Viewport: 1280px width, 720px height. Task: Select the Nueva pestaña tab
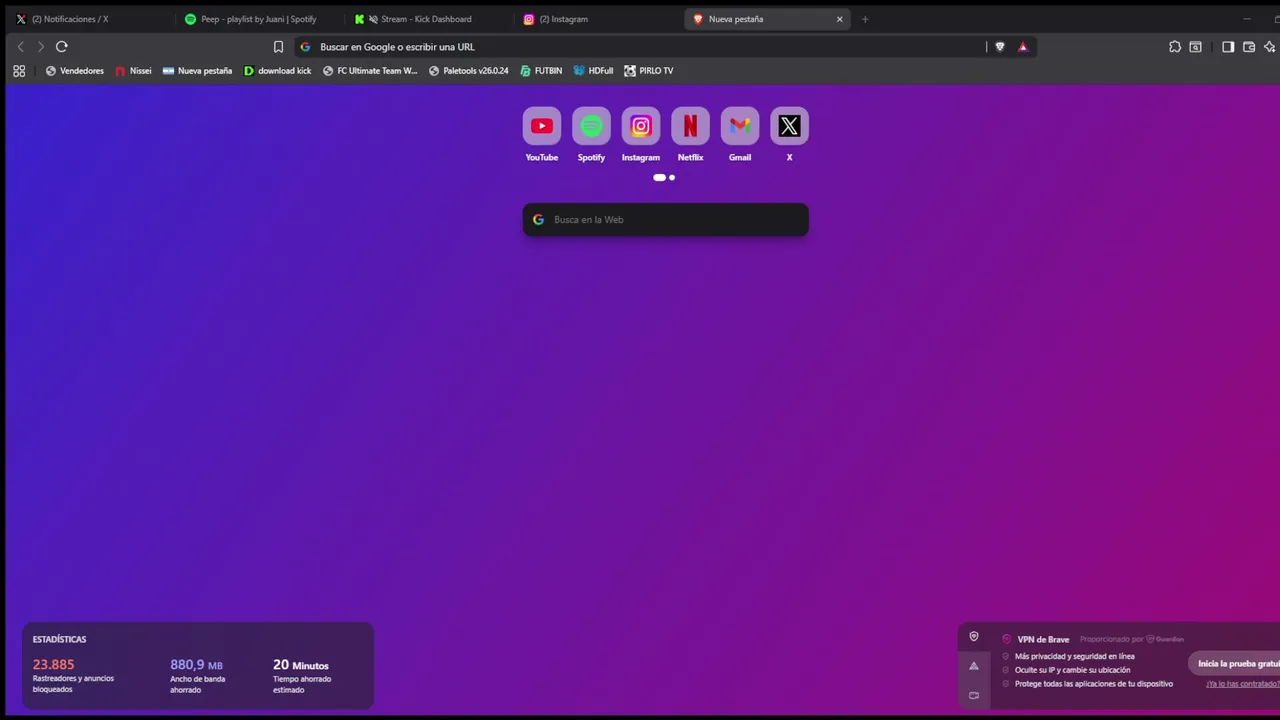[766, 19]
